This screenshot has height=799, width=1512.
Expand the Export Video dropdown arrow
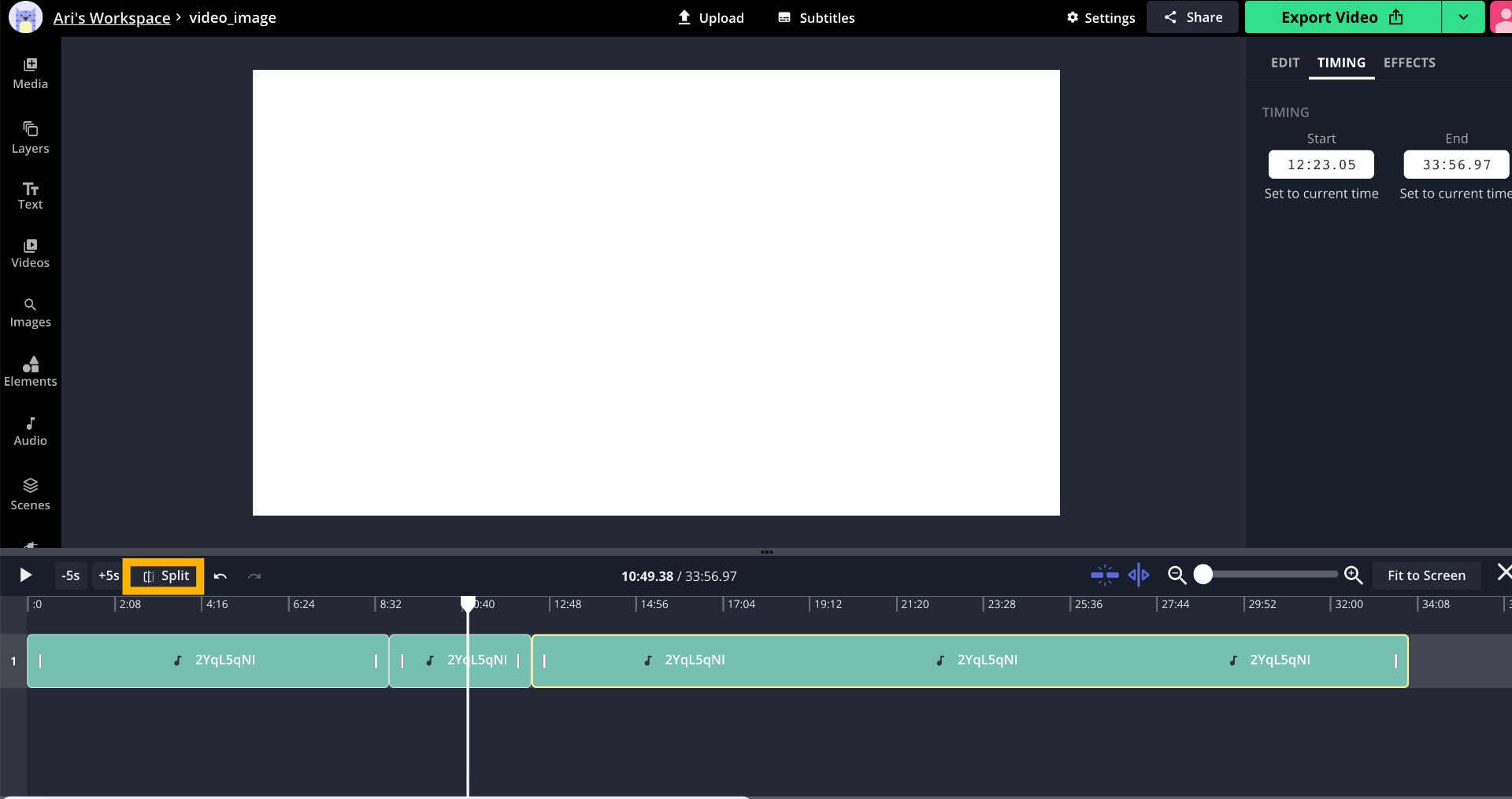tap(1463, 17)
